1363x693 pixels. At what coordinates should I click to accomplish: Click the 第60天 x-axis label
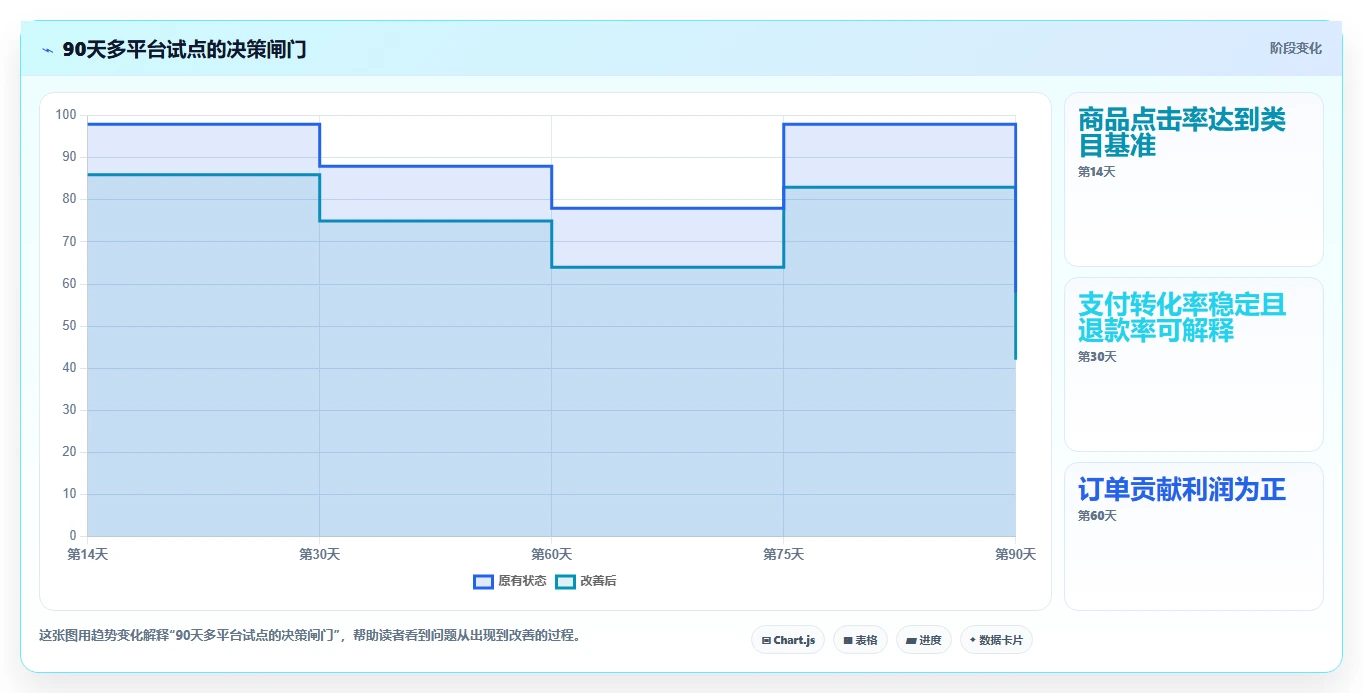[x=552, y=554]
